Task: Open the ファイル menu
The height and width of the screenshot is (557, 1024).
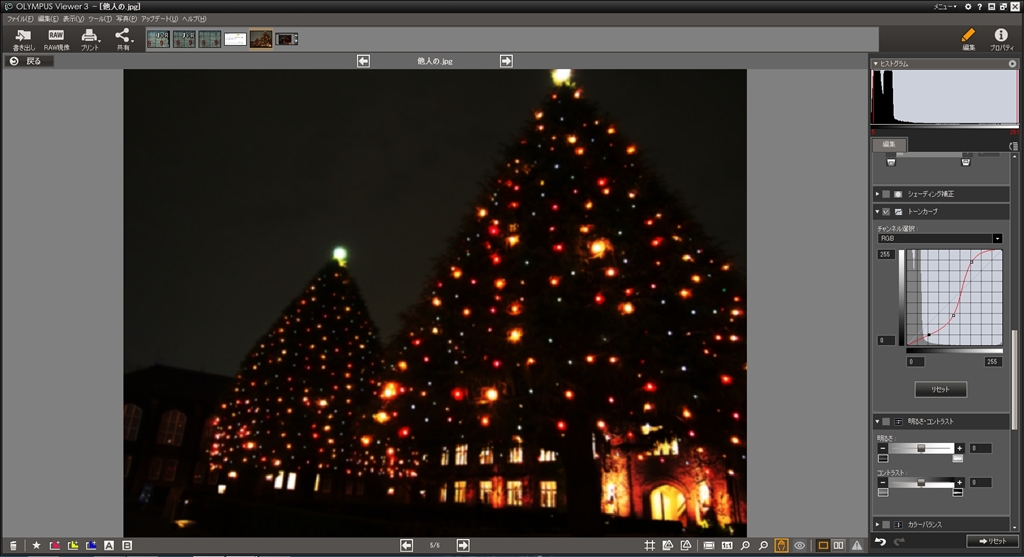Action: click(x=20, y=19)
